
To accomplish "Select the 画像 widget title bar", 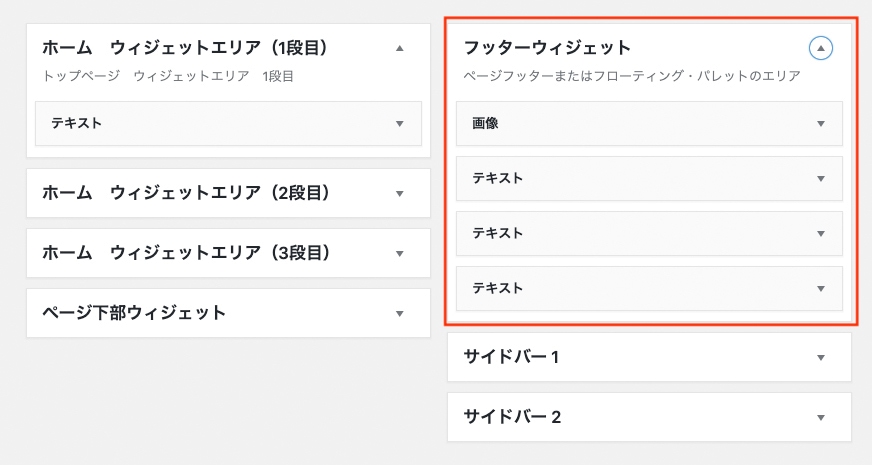I will click(649, 123).
